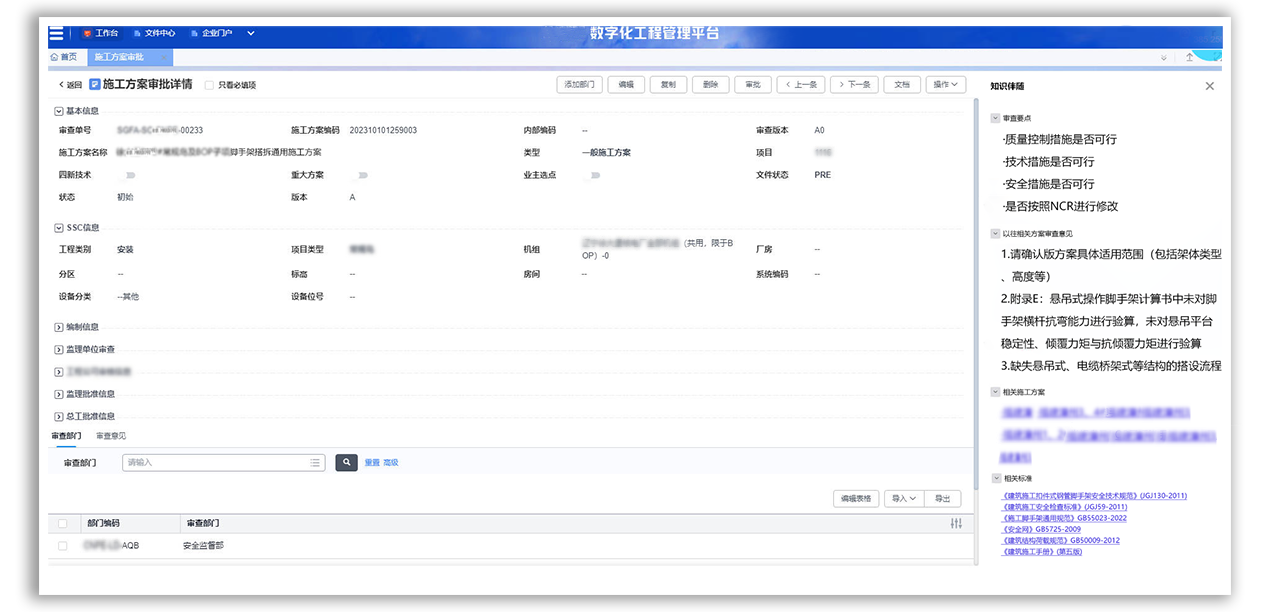The image size is (1269, 612).
Task: Open the 导入 dropdown
Action: 903,498
